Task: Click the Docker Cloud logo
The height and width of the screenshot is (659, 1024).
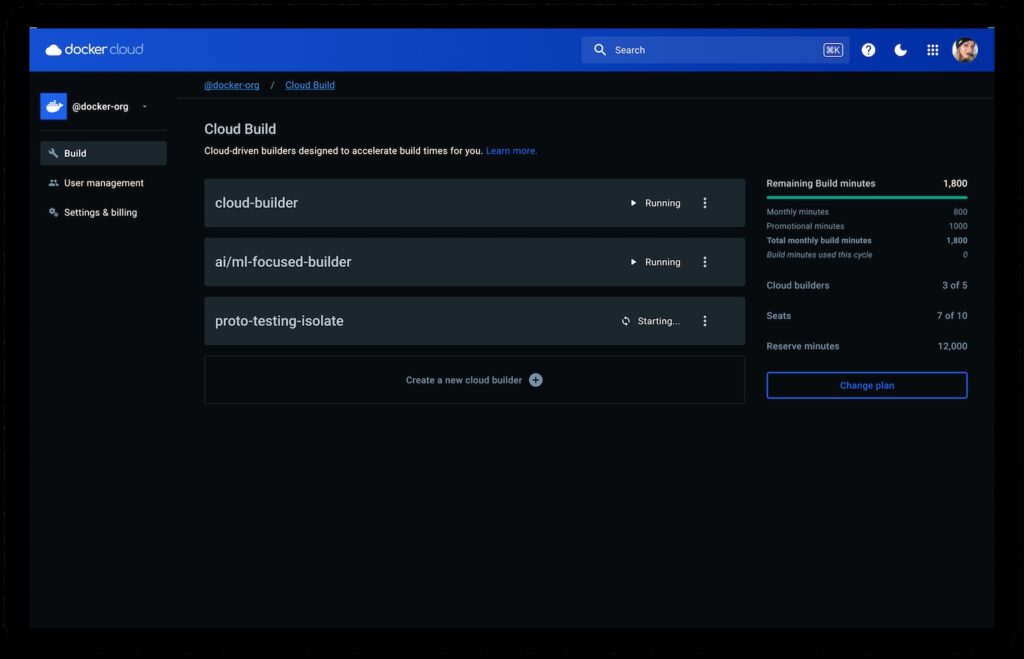Action: coord(94,50)
